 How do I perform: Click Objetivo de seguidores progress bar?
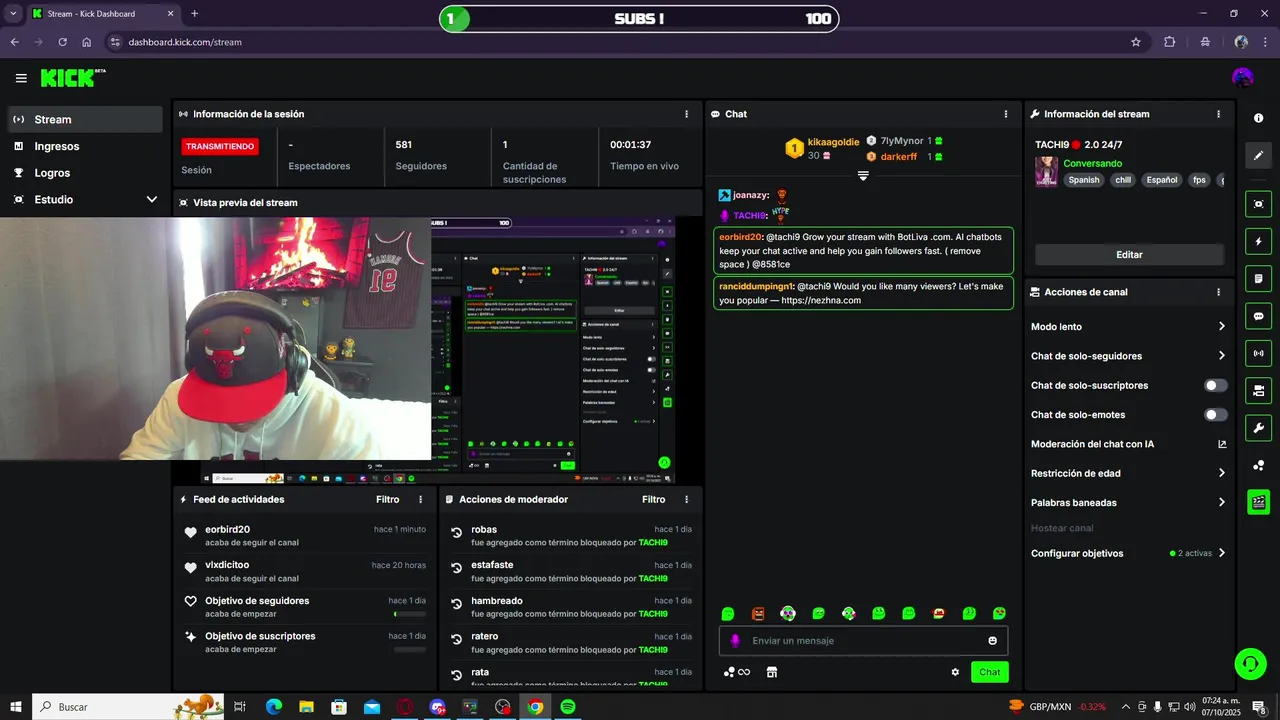[410, 614]
